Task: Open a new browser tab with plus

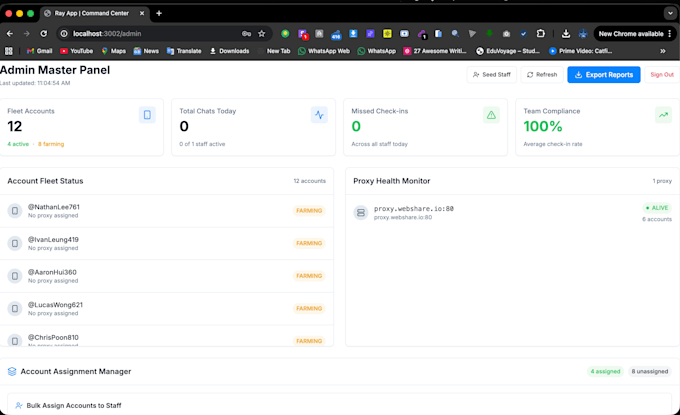Action: point(159,13)
